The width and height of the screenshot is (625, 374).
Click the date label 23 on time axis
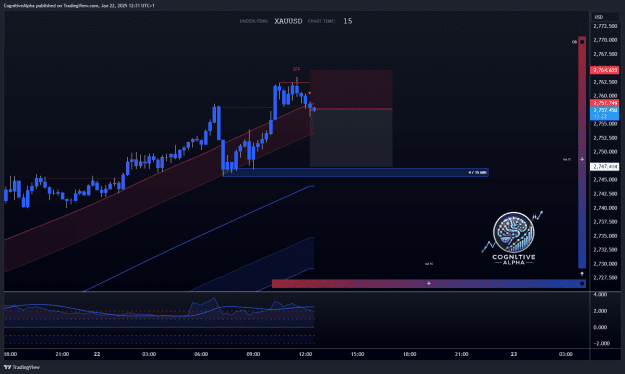514,354
